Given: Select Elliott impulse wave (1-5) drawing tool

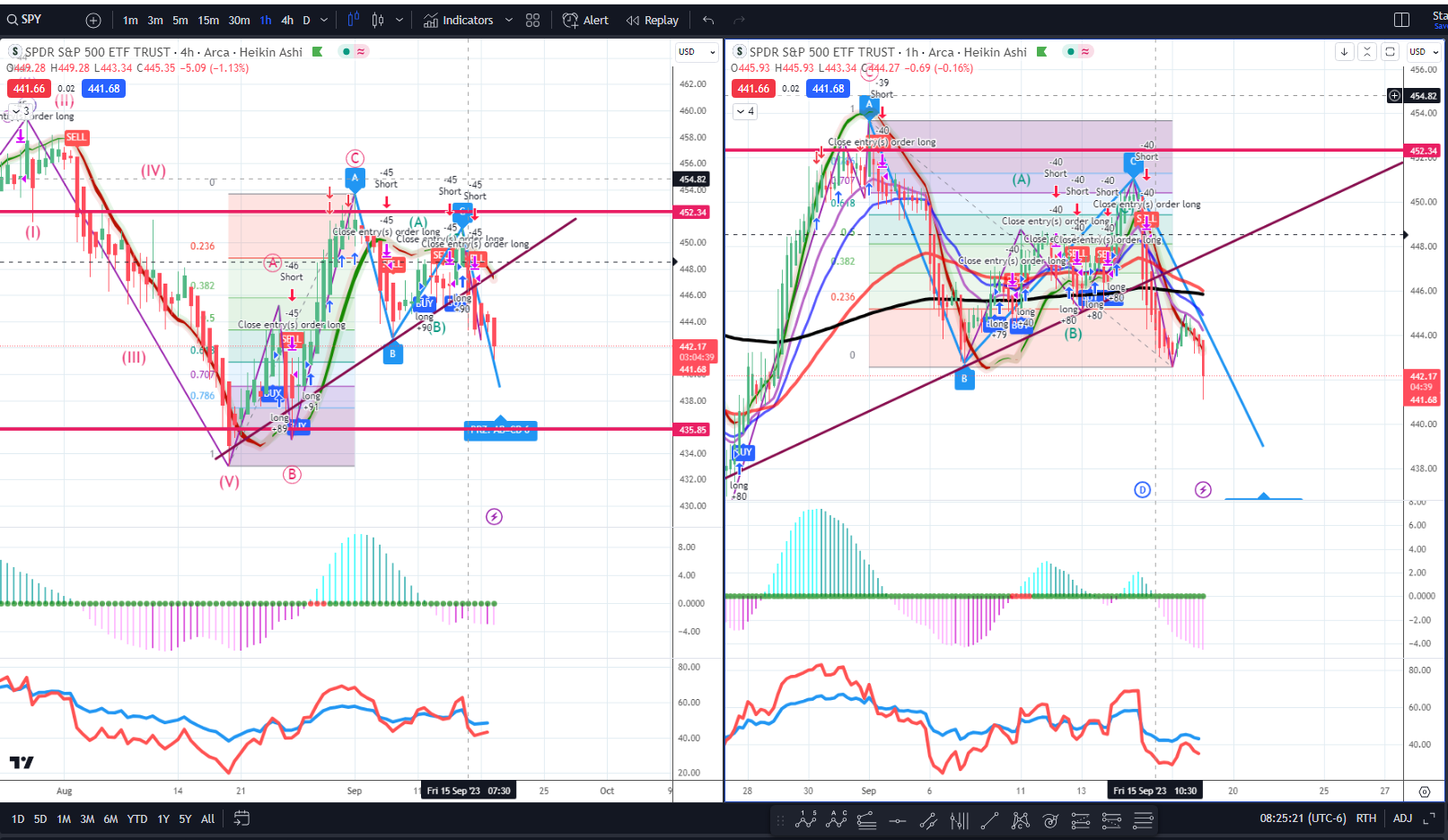Looking at the screenshot, I should 806,819.
